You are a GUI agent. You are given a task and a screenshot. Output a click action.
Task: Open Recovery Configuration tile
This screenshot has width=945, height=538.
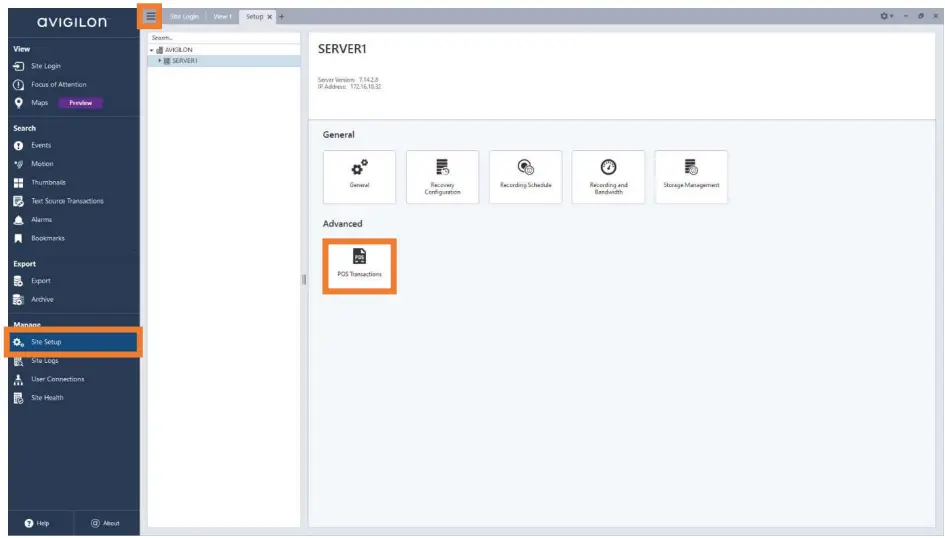[x=442, y=177]
